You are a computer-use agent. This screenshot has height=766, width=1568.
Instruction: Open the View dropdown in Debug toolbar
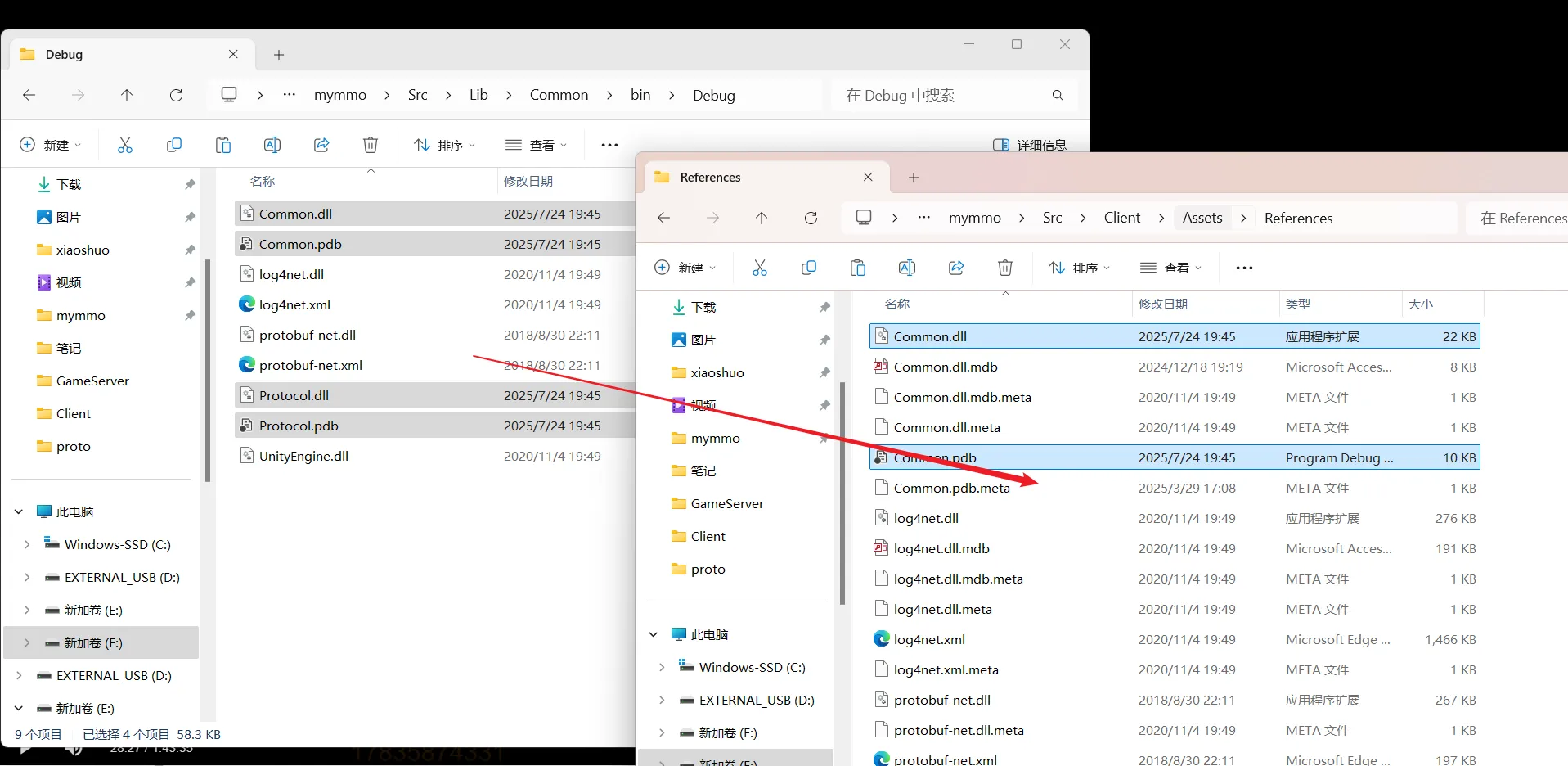pyautogui.click(x=536, y=145)
